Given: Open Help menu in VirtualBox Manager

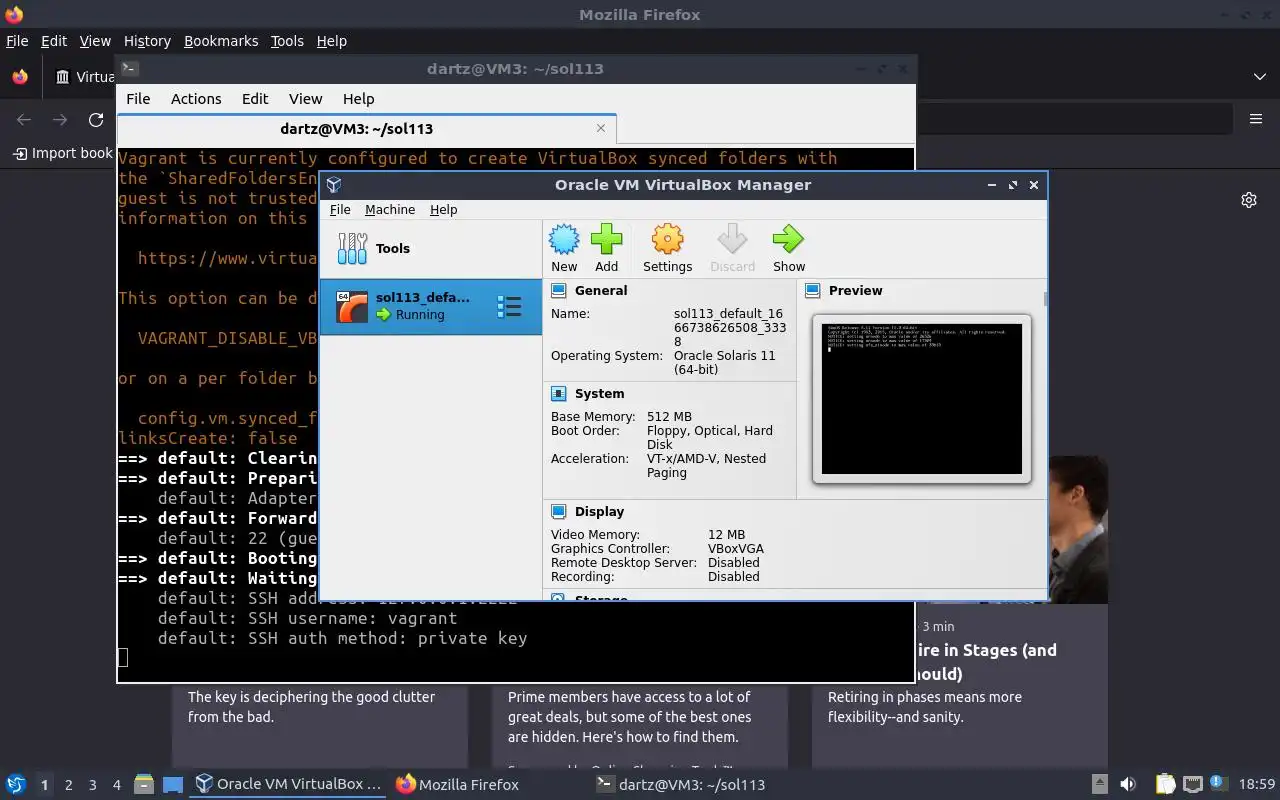Looking at the screenshot, I should coord(443,210).
